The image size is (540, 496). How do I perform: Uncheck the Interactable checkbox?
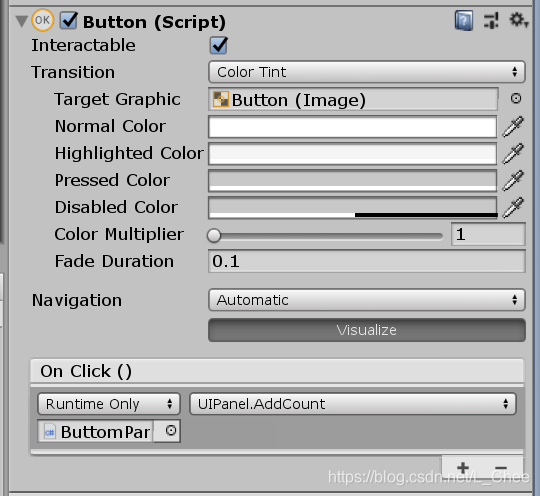click(x=219, y=45)
